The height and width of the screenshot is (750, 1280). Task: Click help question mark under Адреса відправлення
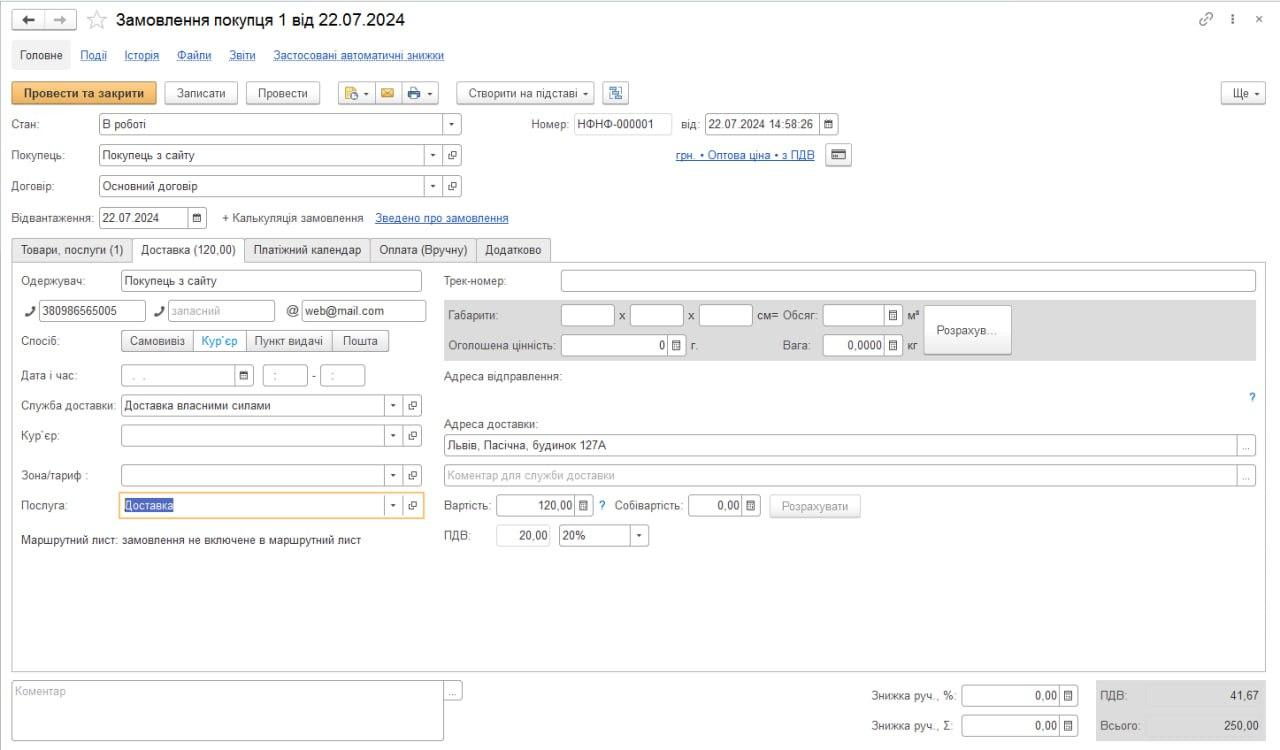(1251, 397)
